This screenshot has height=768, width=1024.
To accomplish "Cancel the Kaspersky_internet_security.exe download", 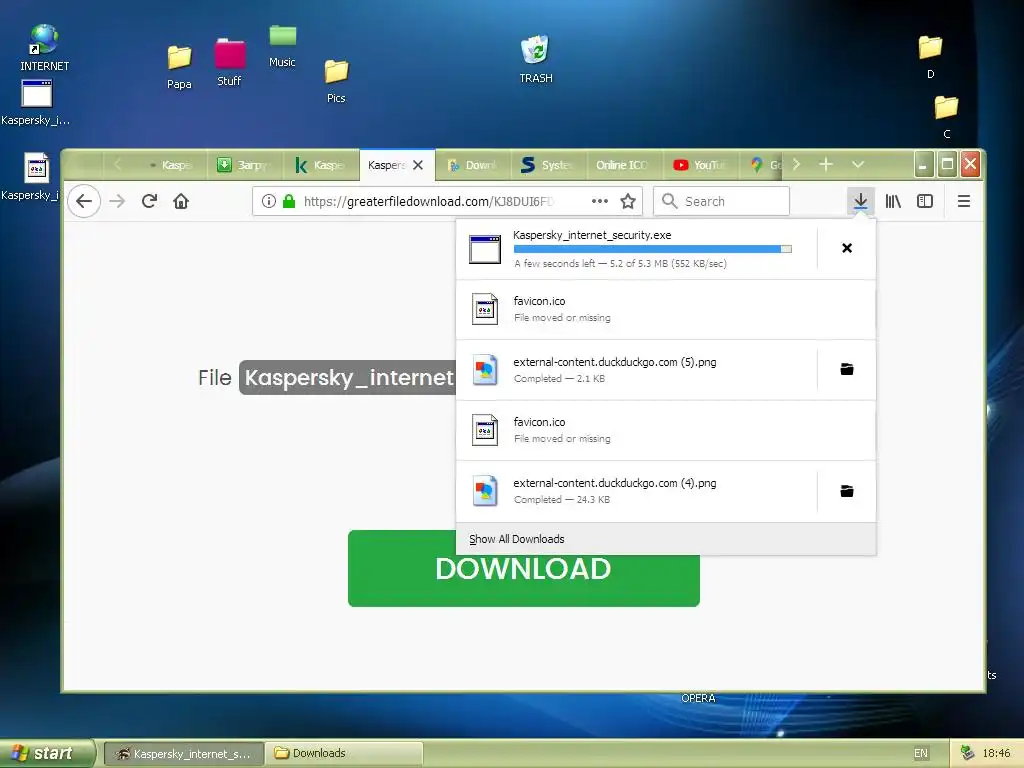I will [x=846, y=248].
